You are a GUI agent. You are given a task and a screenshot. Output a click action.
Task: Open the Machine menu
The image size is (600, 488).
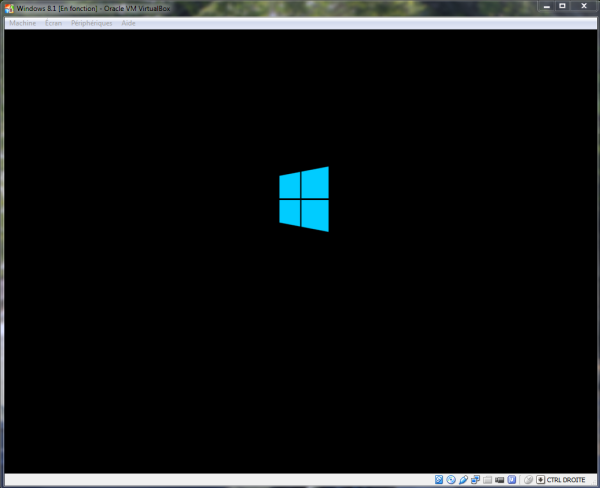pos(23,23)
